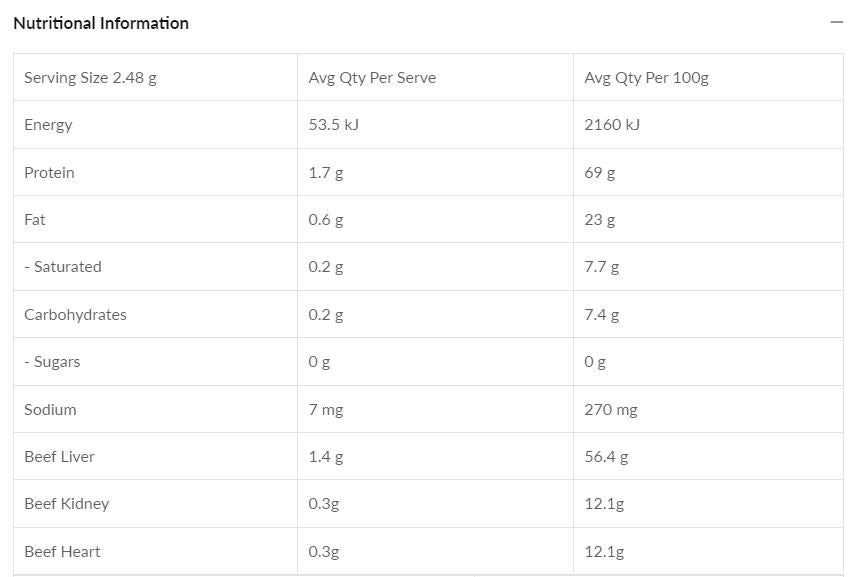850x577 pixels.
Task: Click the Beef Kidney row label
Action: click(x=66, y=504)
